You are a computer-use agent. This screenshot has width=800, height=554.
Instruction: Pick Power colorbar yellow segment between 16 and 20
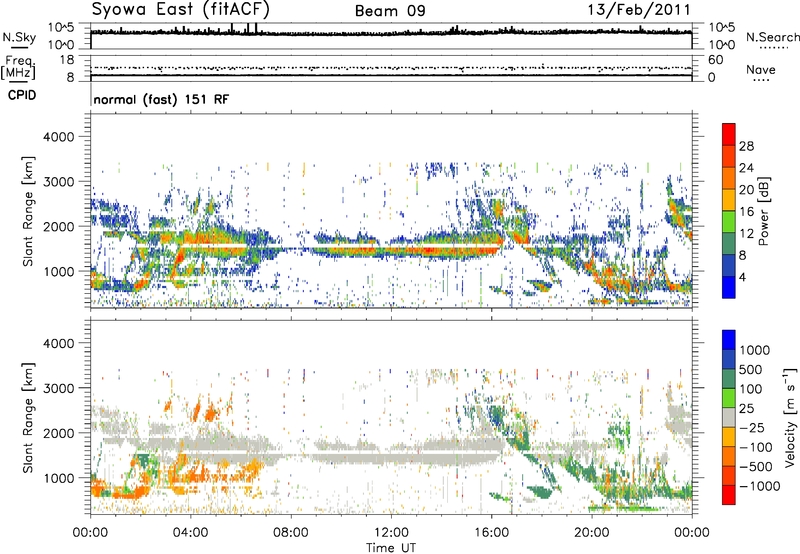729,199
